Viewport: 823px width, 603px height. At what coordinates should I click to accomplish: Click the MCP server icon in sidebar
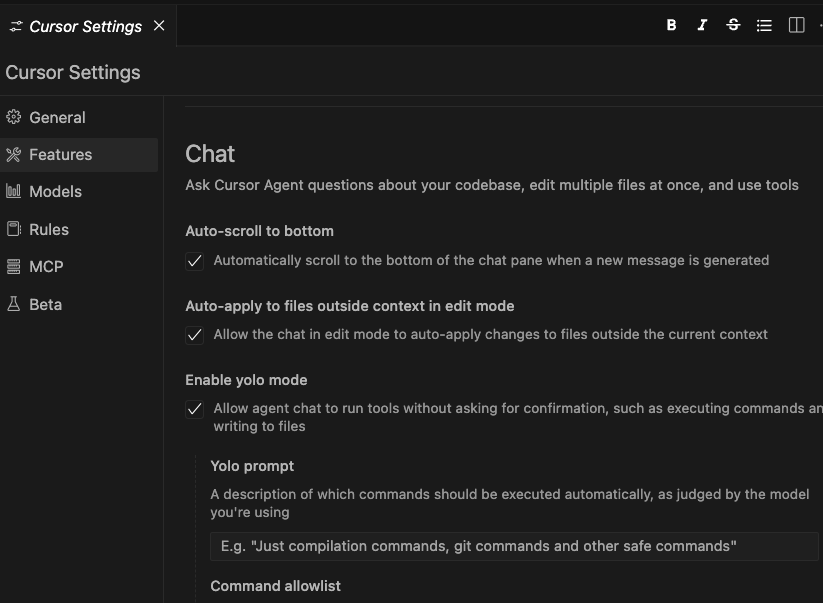14,266
